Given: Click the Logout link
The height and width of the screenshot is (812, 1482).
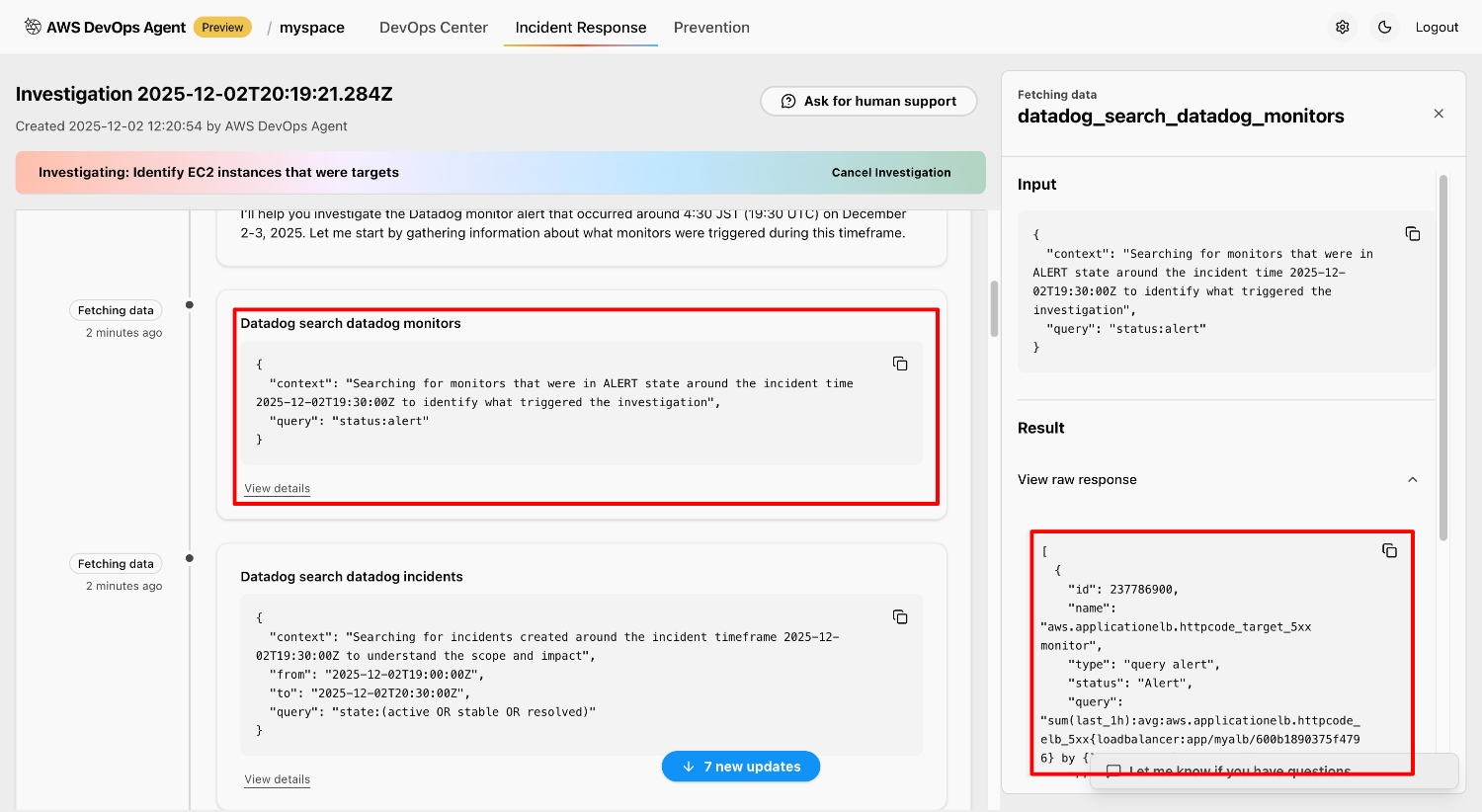Looking at the screenshot, I should pyautogui.click(x=1437, y=27).
